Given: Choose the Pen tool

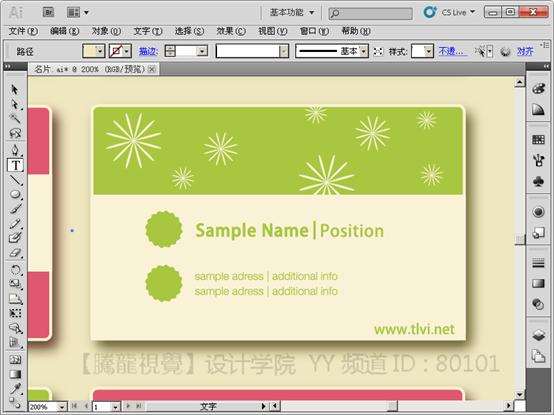Looking at the screenshot, I should (15, 150).
